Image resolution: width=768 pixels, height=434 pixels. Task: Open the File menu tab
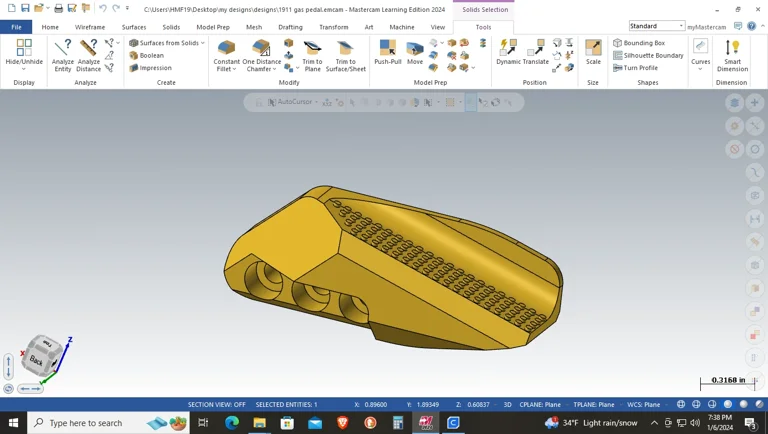16,27
